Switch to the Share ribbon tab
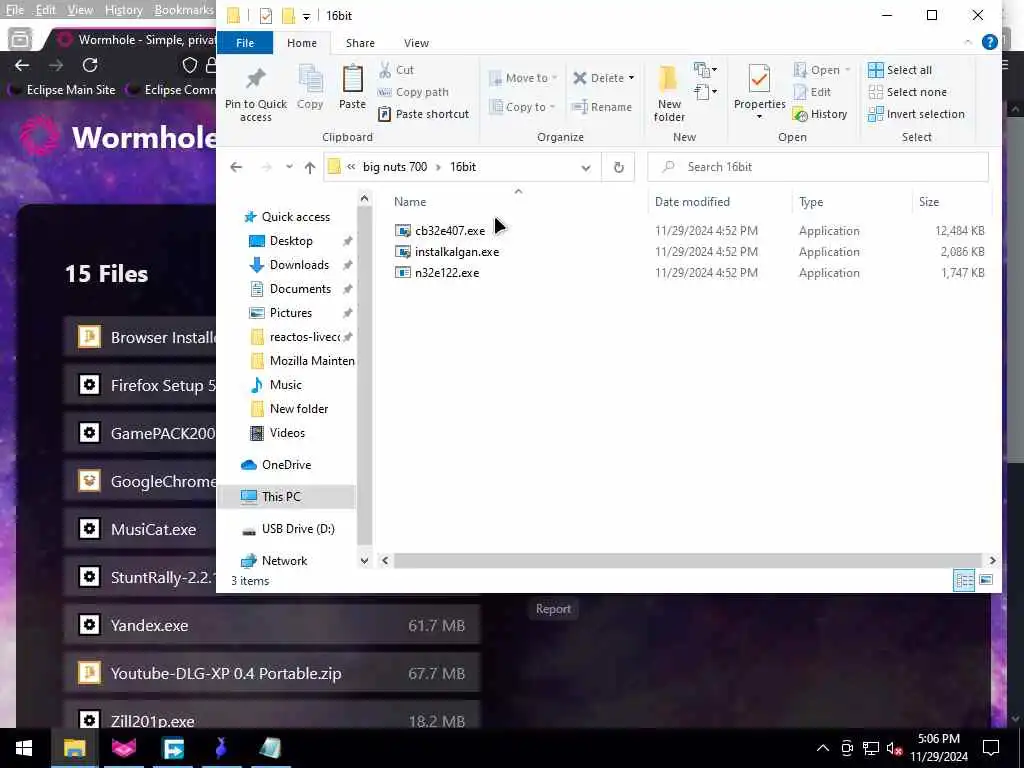This screenshot has width=1024, height=768. (360, 42)
